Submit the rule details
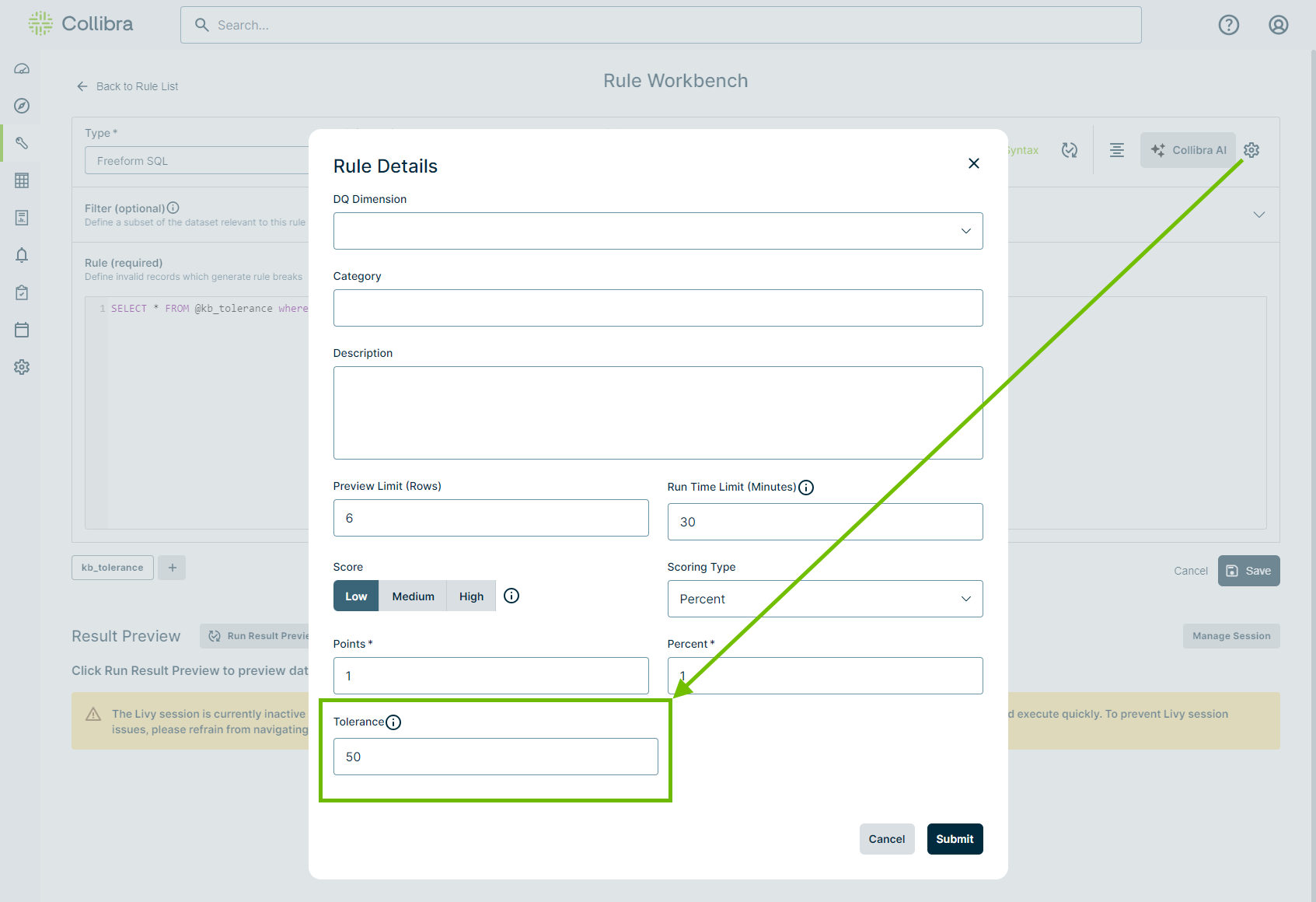 [x=955, y=839]
